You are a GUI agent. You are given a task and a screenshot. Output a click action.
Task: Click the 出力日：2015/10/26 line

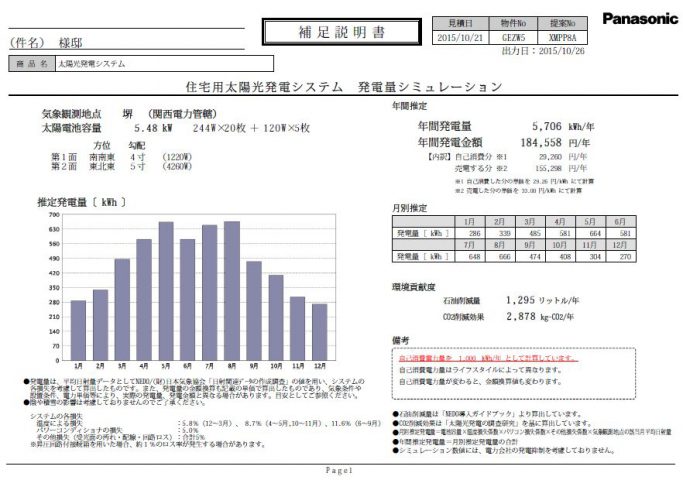tap(543, 51)
